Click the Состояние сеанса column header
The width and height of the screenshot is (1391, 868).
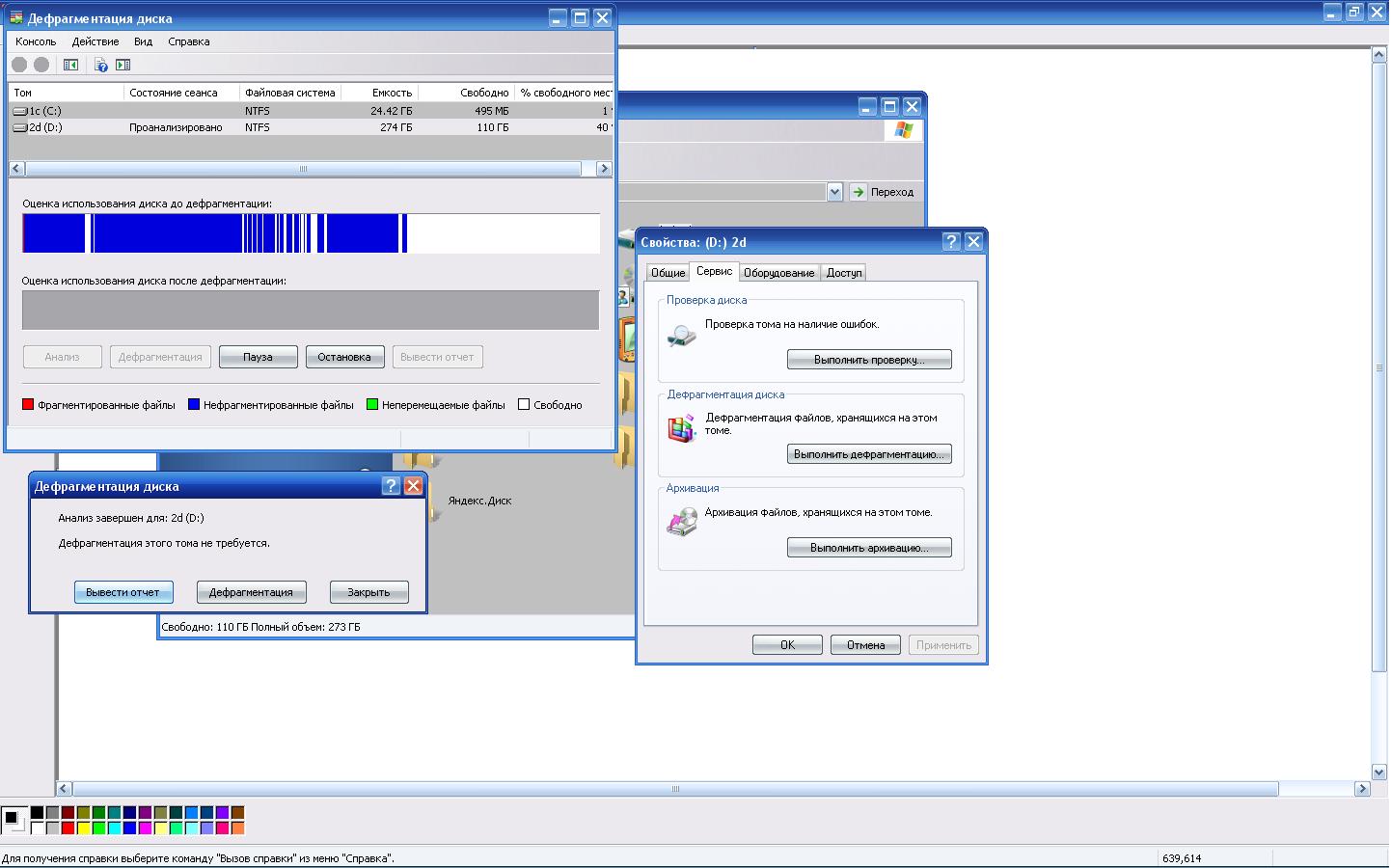pos(182,93)
